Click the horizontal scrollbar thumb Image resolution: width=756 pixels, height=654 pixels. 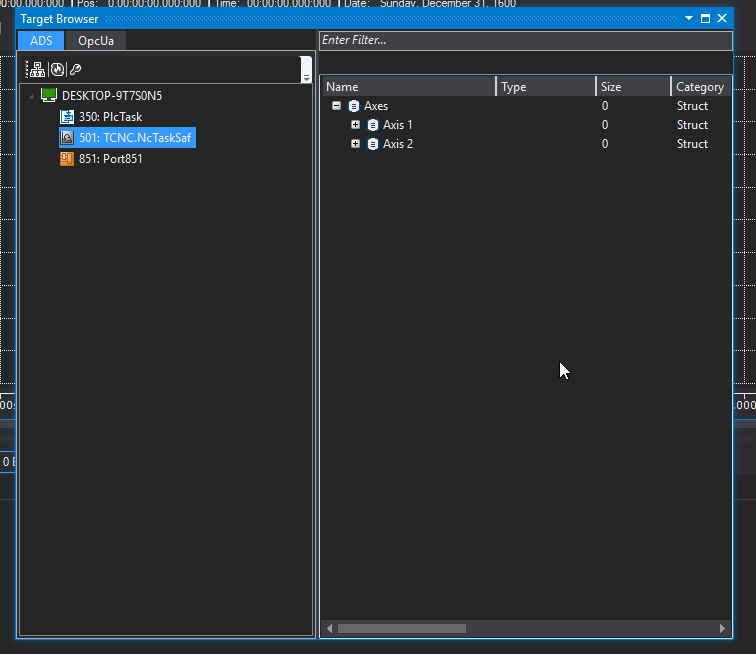(402, 628)
